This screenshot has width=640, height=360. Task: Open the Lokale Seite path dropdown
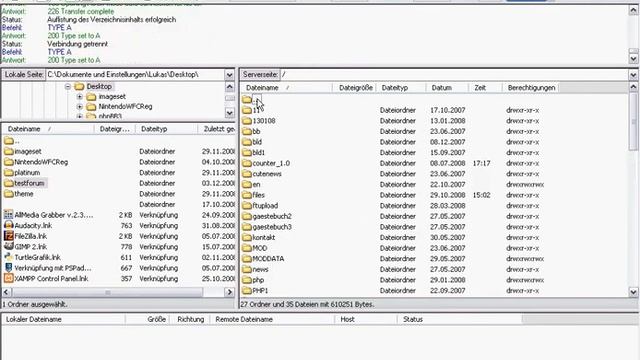[x=229, y=75]
